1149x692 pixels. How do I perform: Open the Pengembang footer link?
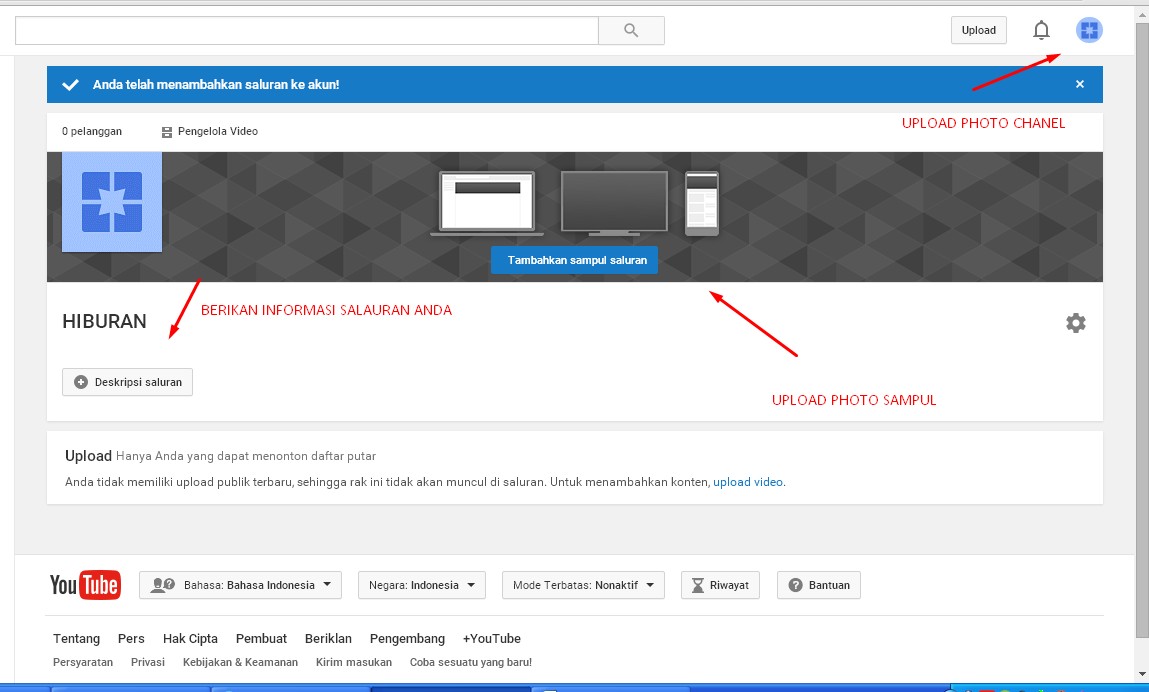pyautogui.click(x=407, y=638)
